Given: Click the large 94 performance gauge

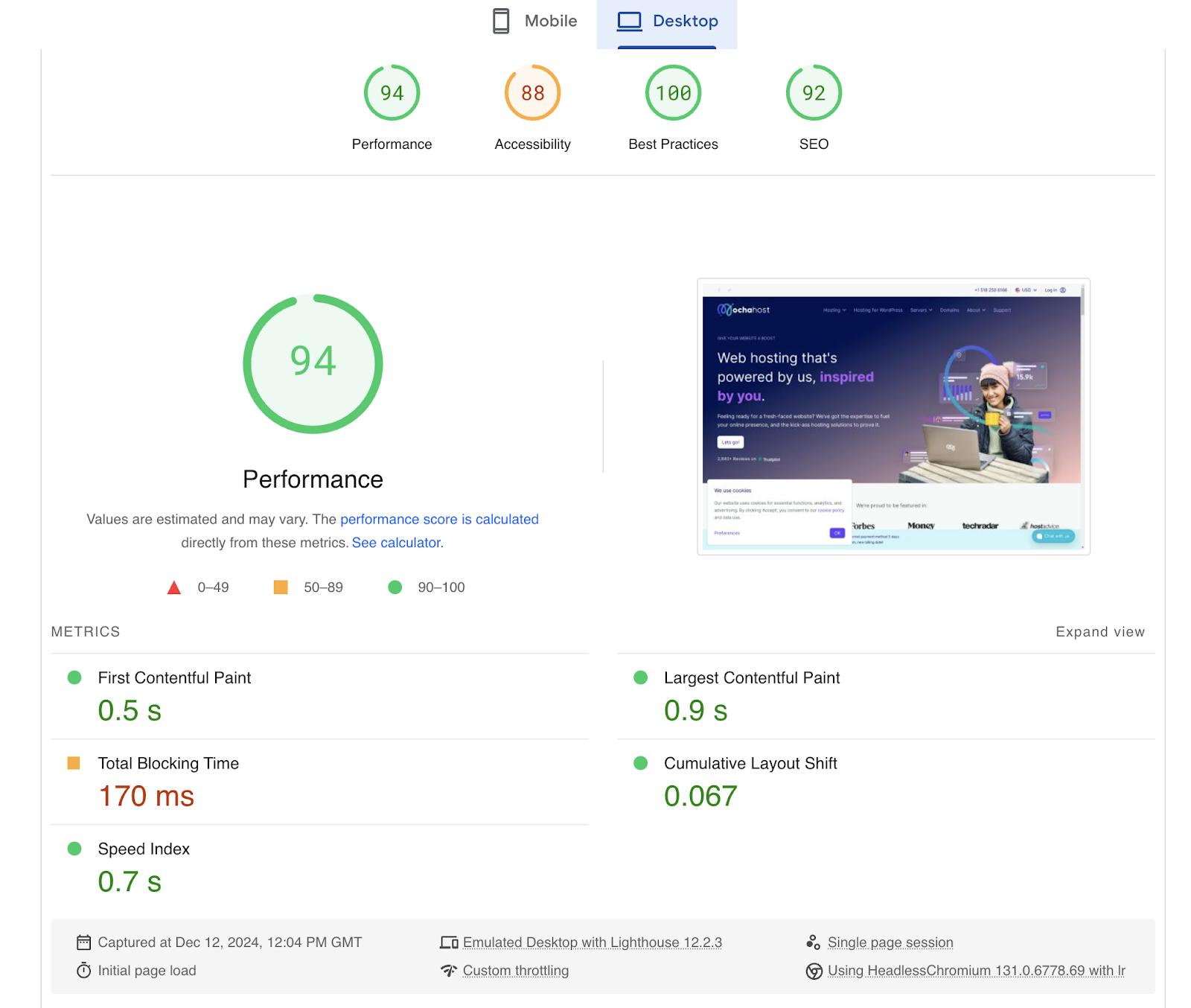Looking at the screenshot, I should point(313,364).
